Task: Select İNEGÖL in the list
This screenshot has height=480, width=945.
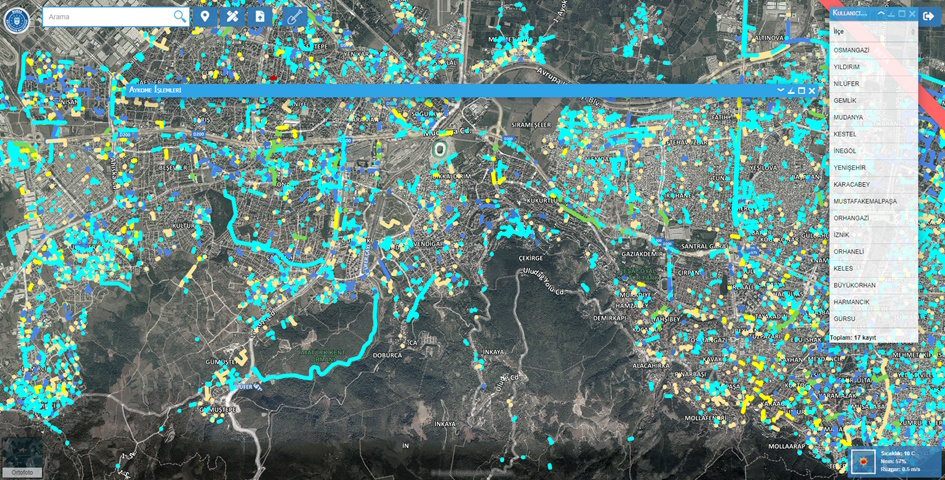Action: (845, 151)
